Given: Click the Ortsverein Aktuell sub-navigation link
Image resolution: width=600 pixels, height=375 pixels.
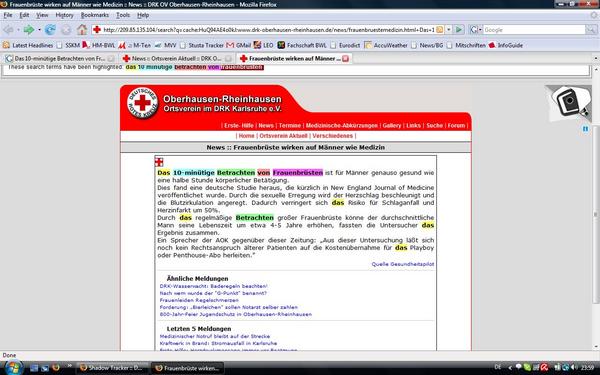Looking at the screenshot, I should (283, 136).
